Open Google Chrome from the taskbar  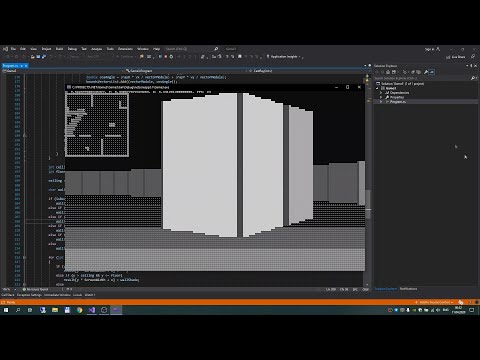pyautogui.click(x=79, y=310)
